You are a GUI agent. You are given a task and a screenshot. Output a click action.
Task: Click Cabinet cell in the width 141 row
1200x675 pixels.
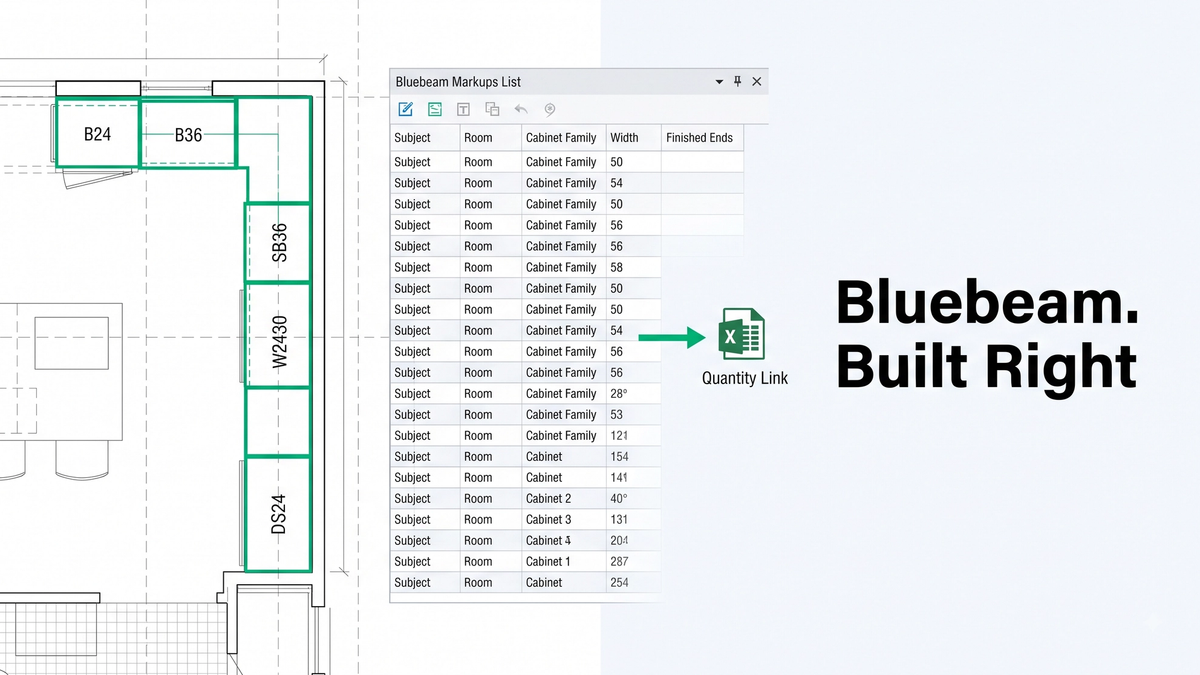click(564, 478)
